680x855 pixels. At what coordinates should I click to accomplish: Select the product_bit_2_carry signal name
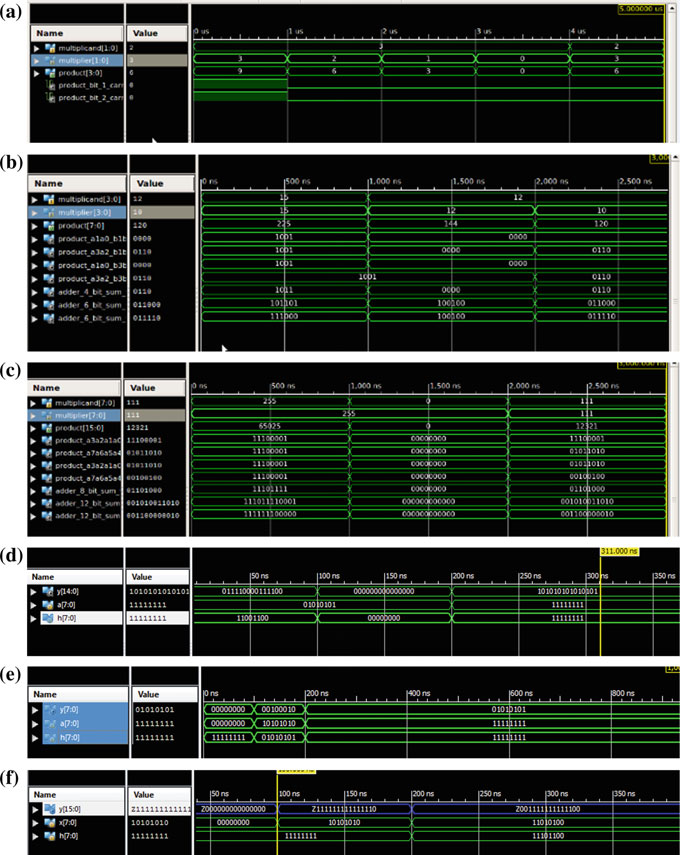pos(90,99)
